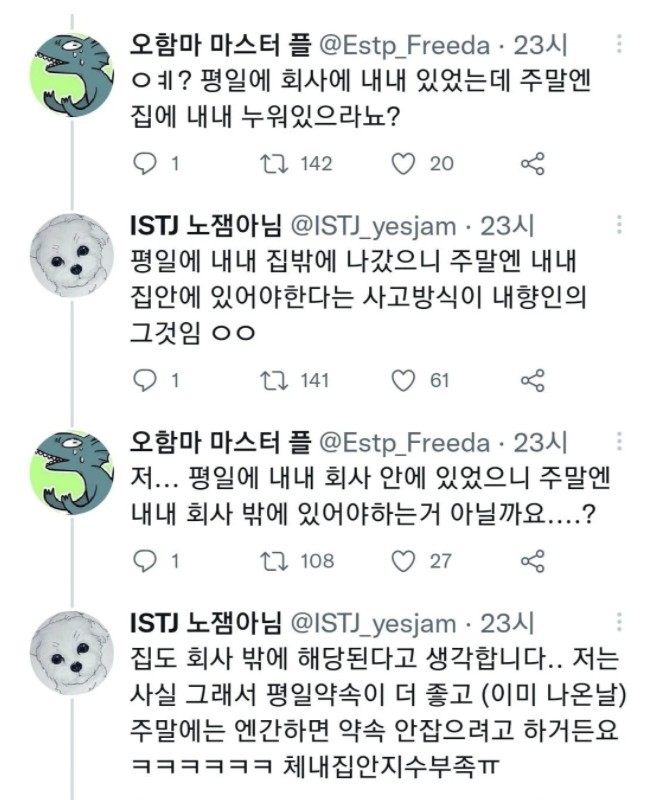Like the tweet with 20 likes
655x800 pixels.
[403, 164]
